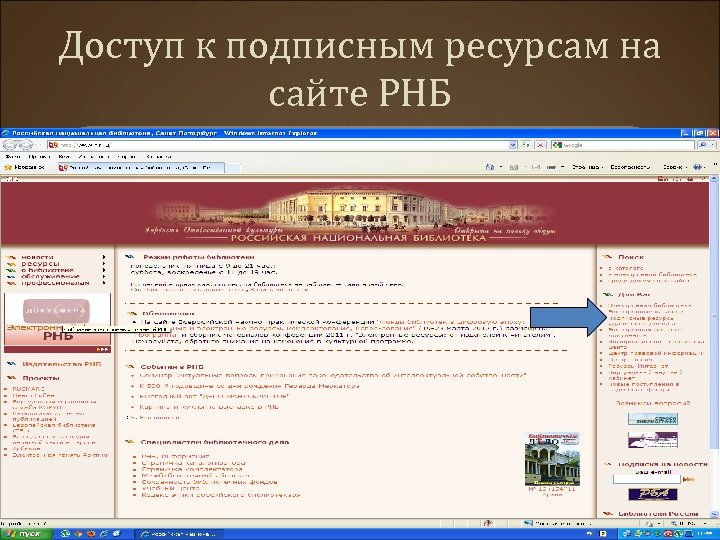Open the Favorites star button
The width and height of the screenshot is (720, 540).
pos(24,168)
